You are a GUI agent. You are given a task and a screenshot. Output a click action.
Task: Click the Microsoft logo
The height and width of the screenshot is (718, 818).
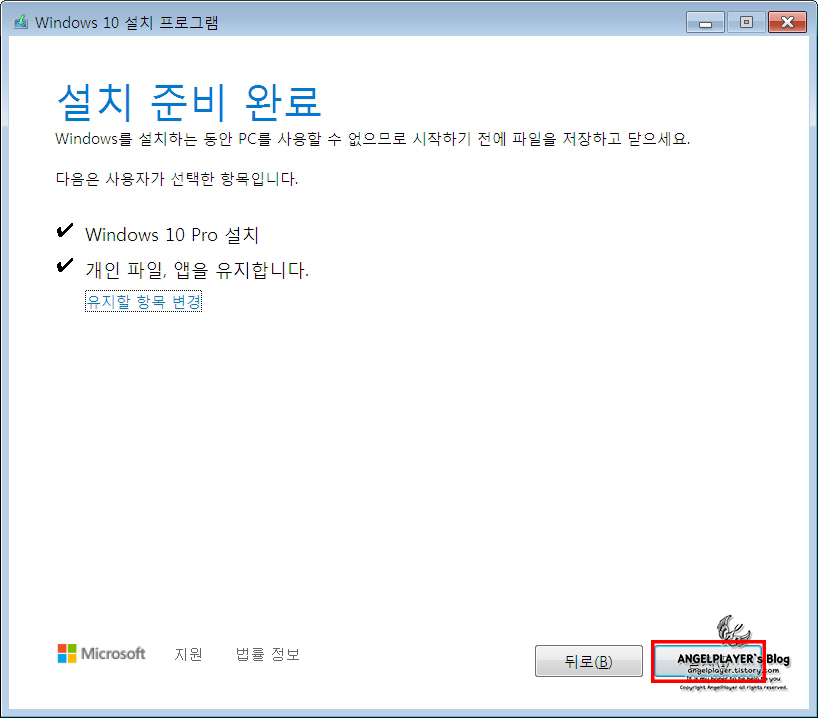pyautogui.click(x=101, y=653)
